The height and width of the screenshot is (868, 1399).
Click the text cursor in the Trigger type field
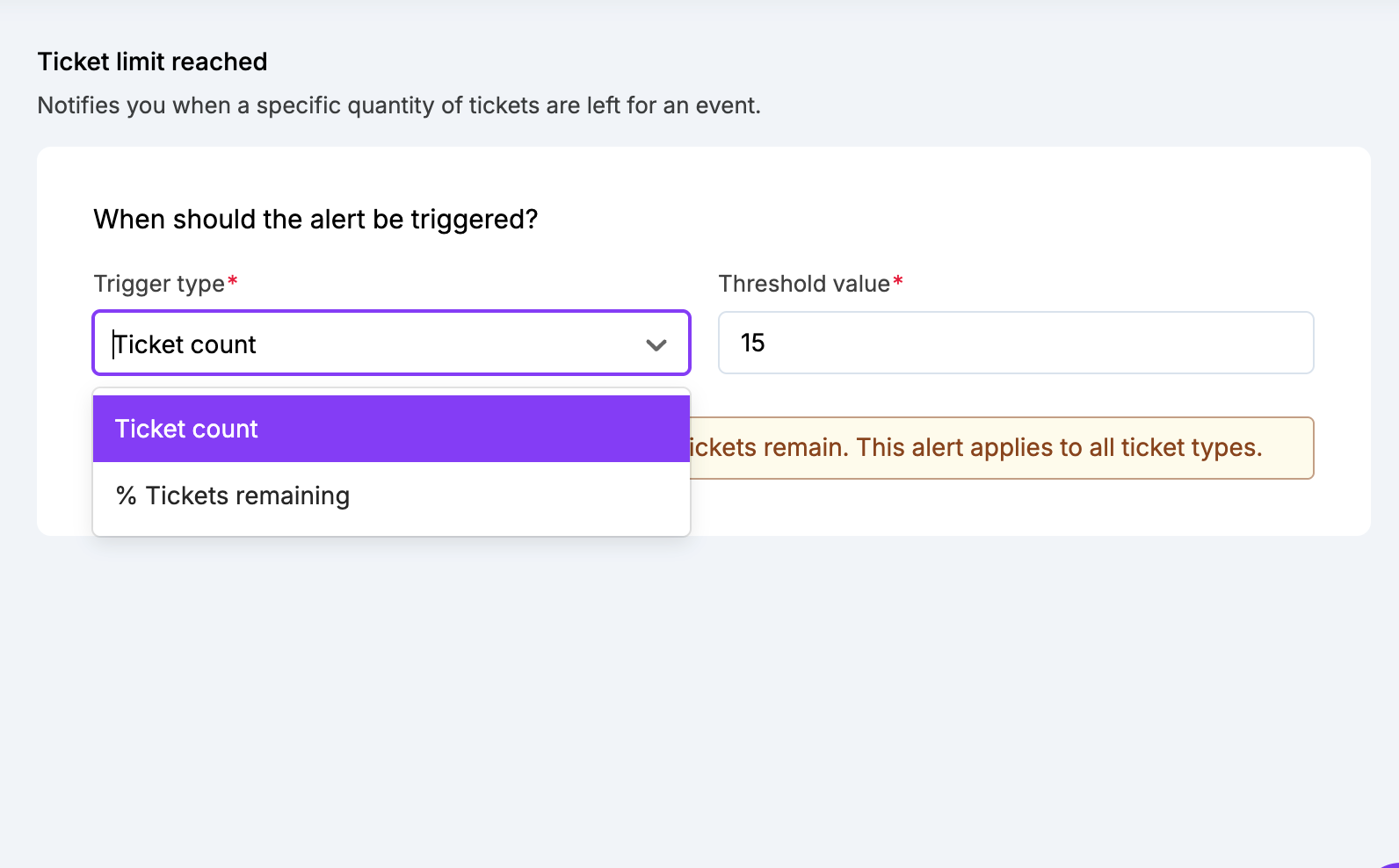[114, 344]
